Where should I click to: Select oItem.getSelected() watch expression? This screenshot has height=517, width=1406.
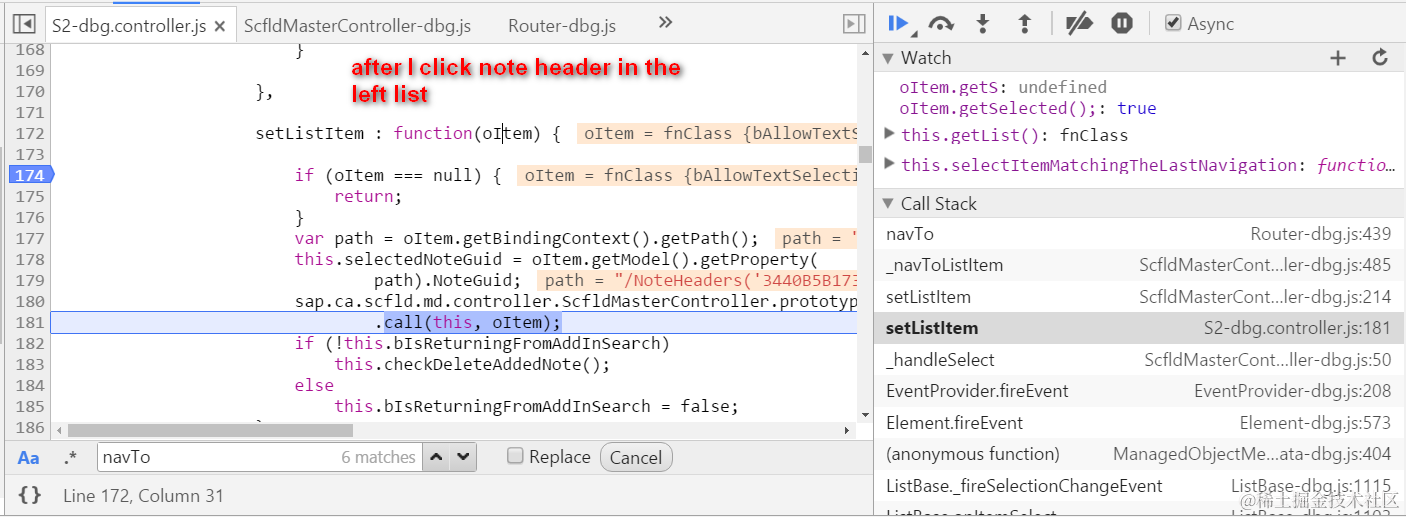point(1028,108)
